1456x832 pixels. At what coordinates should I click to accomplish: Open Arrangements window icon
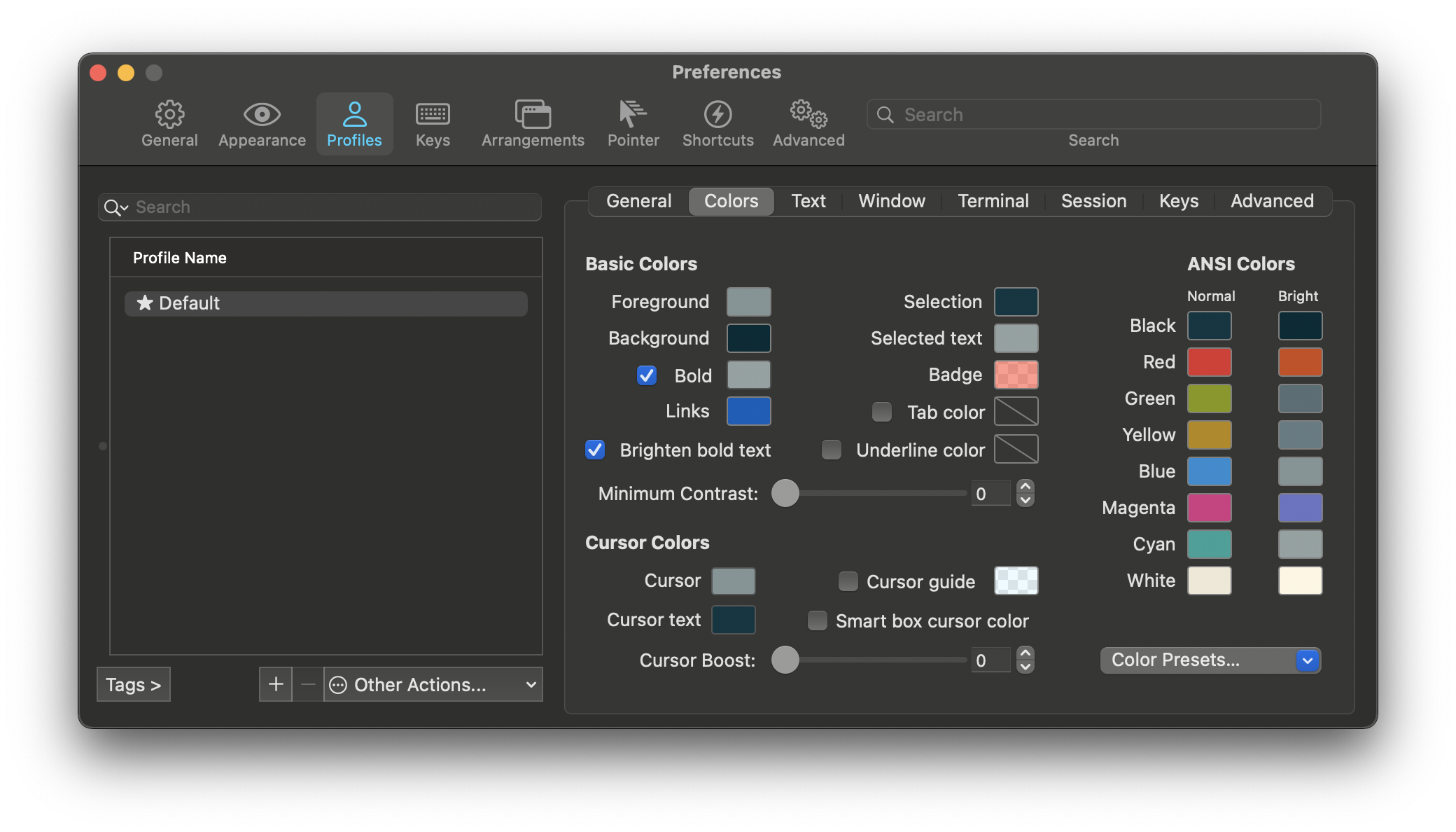[533, 115]
